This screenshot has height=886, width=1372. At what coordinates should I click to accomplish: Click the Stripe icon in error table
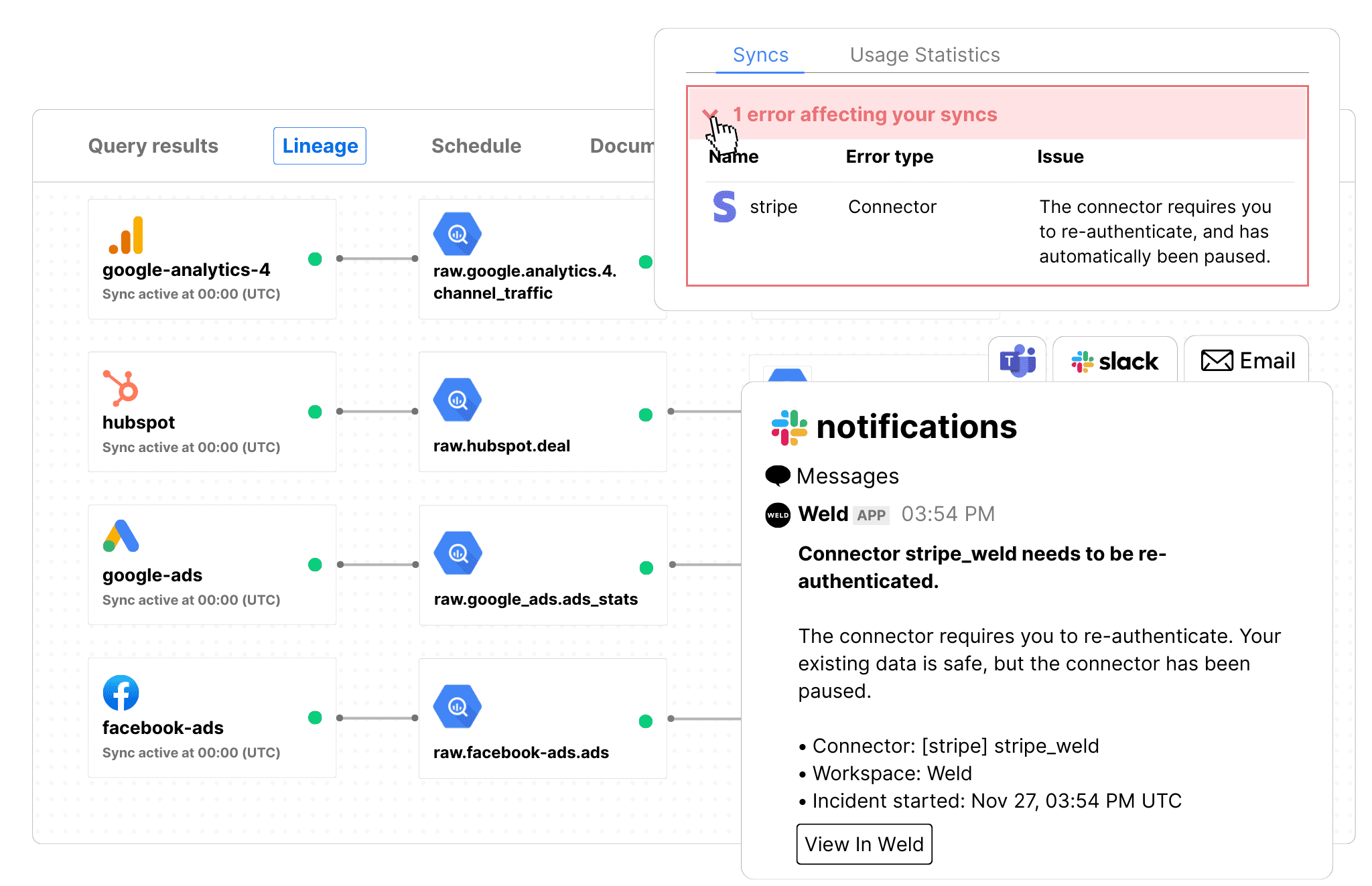coord(724,206)
